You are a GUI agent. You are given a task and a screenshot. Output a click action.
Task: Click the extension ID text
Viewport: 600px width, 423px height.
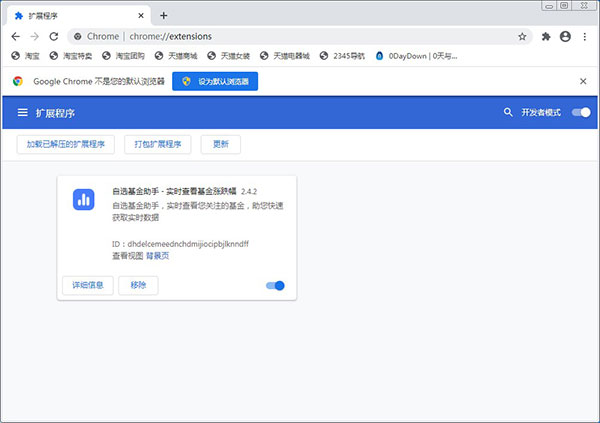[x=180, y=244]
